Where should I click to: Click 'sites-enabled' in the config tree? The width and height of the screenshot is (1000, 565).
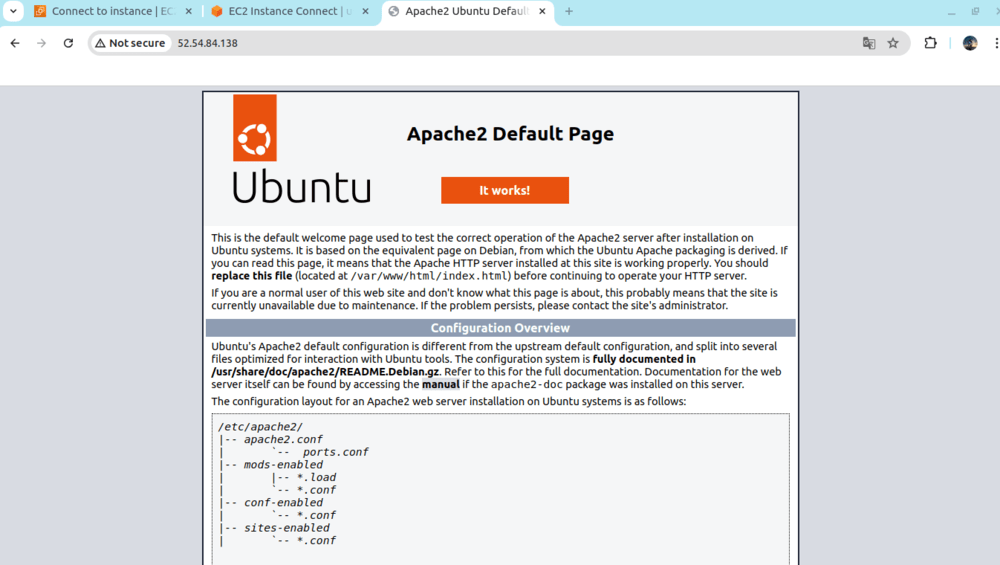point(287,528)
